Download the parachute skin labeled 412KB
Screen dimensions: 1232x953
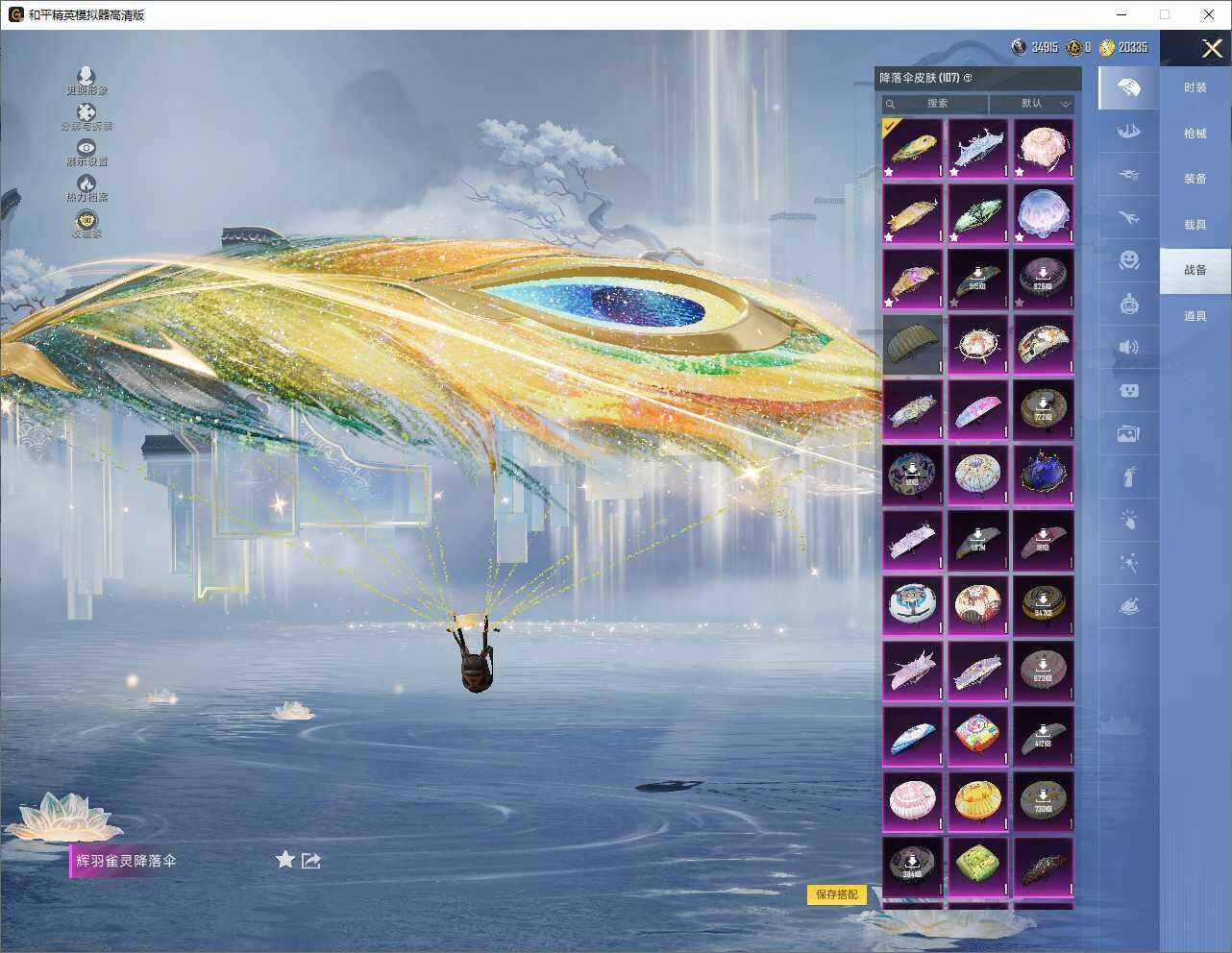1044,737
